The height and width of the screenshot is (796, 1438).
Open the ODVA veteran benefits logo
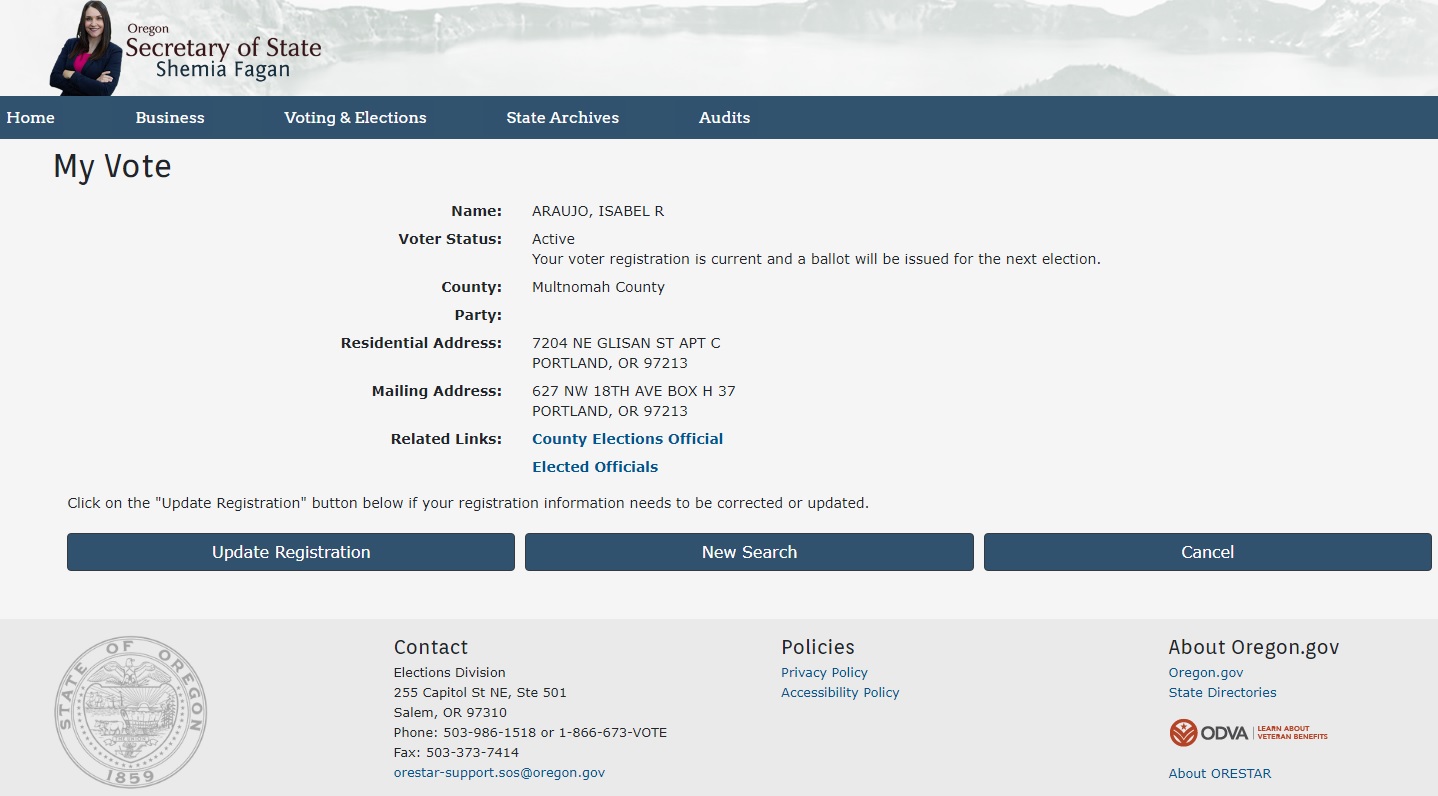pyautogui.click(x=1248, y=733)
